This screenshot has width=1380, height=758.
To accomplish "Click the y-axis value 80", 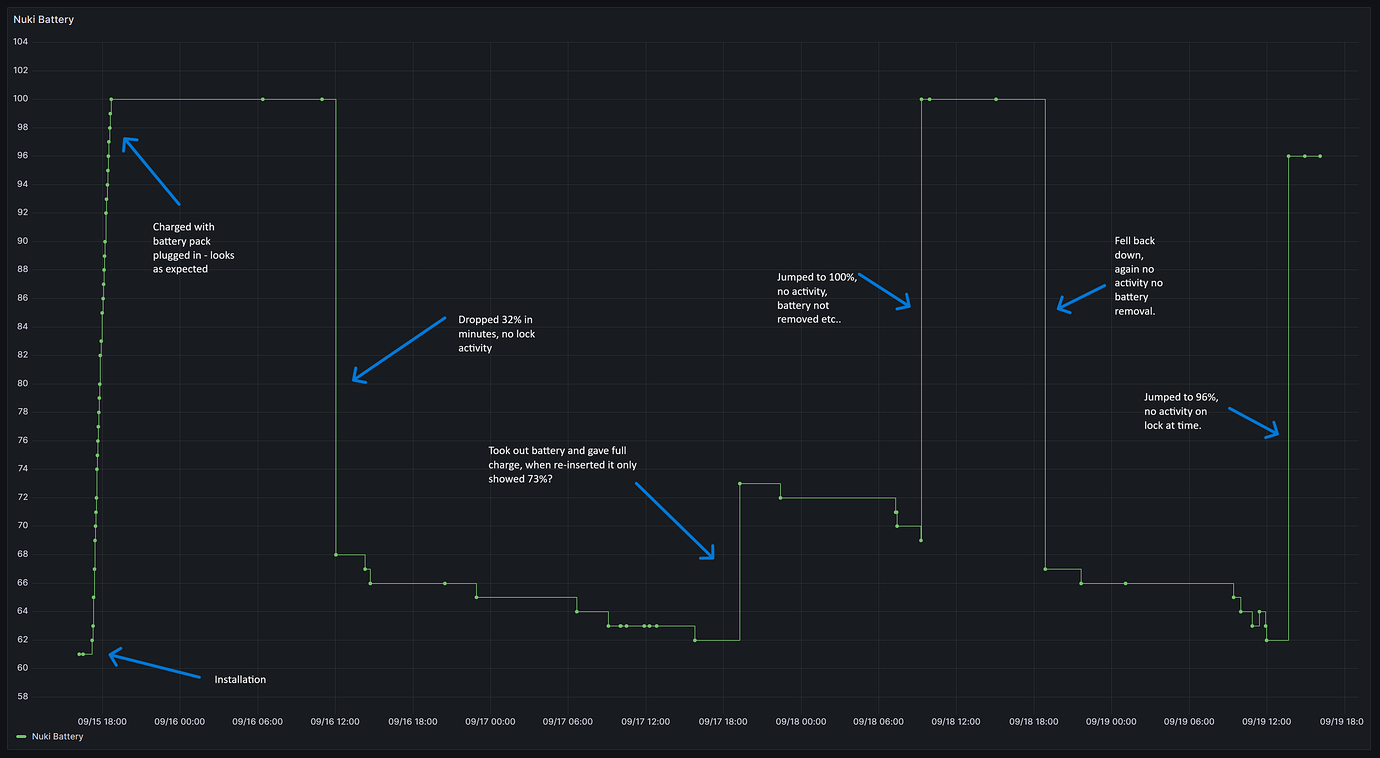I will (x=22, y=383).
